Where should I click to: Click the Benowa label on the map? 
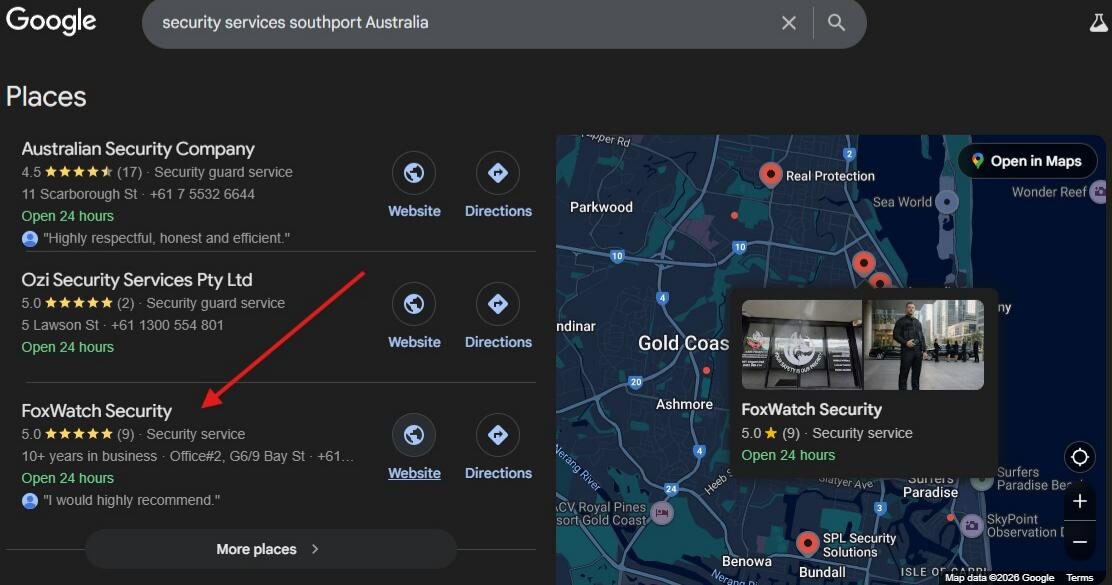747,561
